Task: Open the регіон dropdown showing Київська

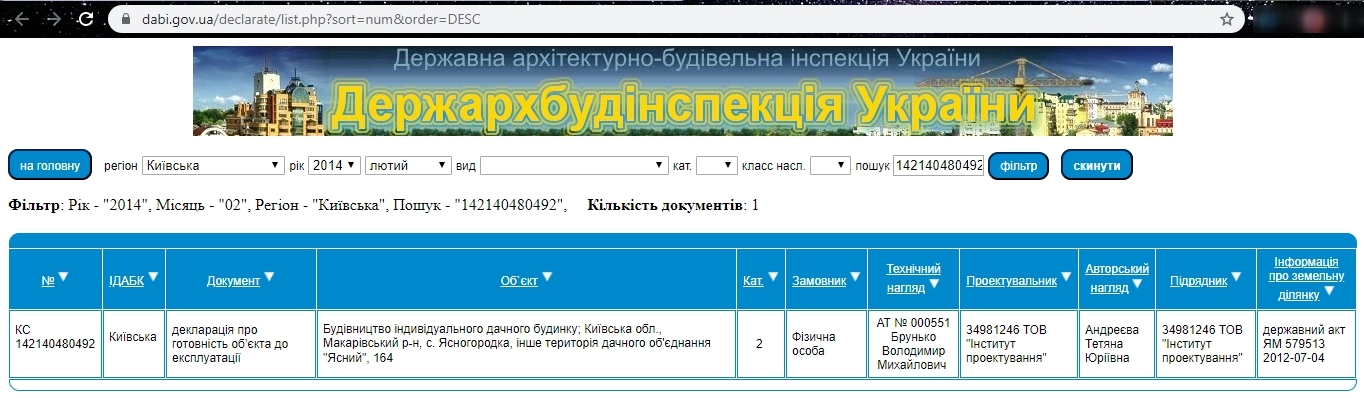Action: [x=213, y=165]
